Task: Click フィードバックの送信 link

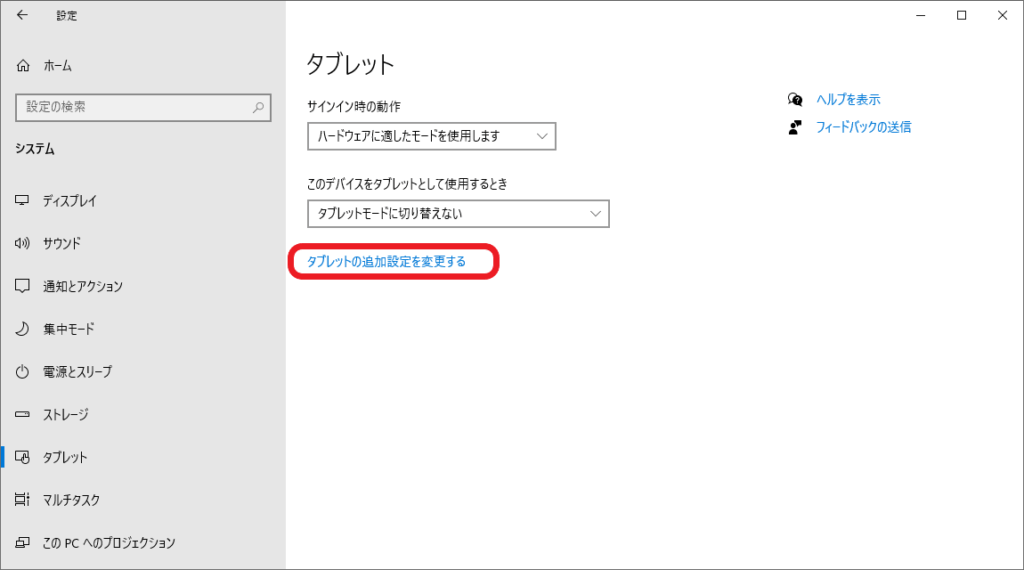Action: (863, 127)
